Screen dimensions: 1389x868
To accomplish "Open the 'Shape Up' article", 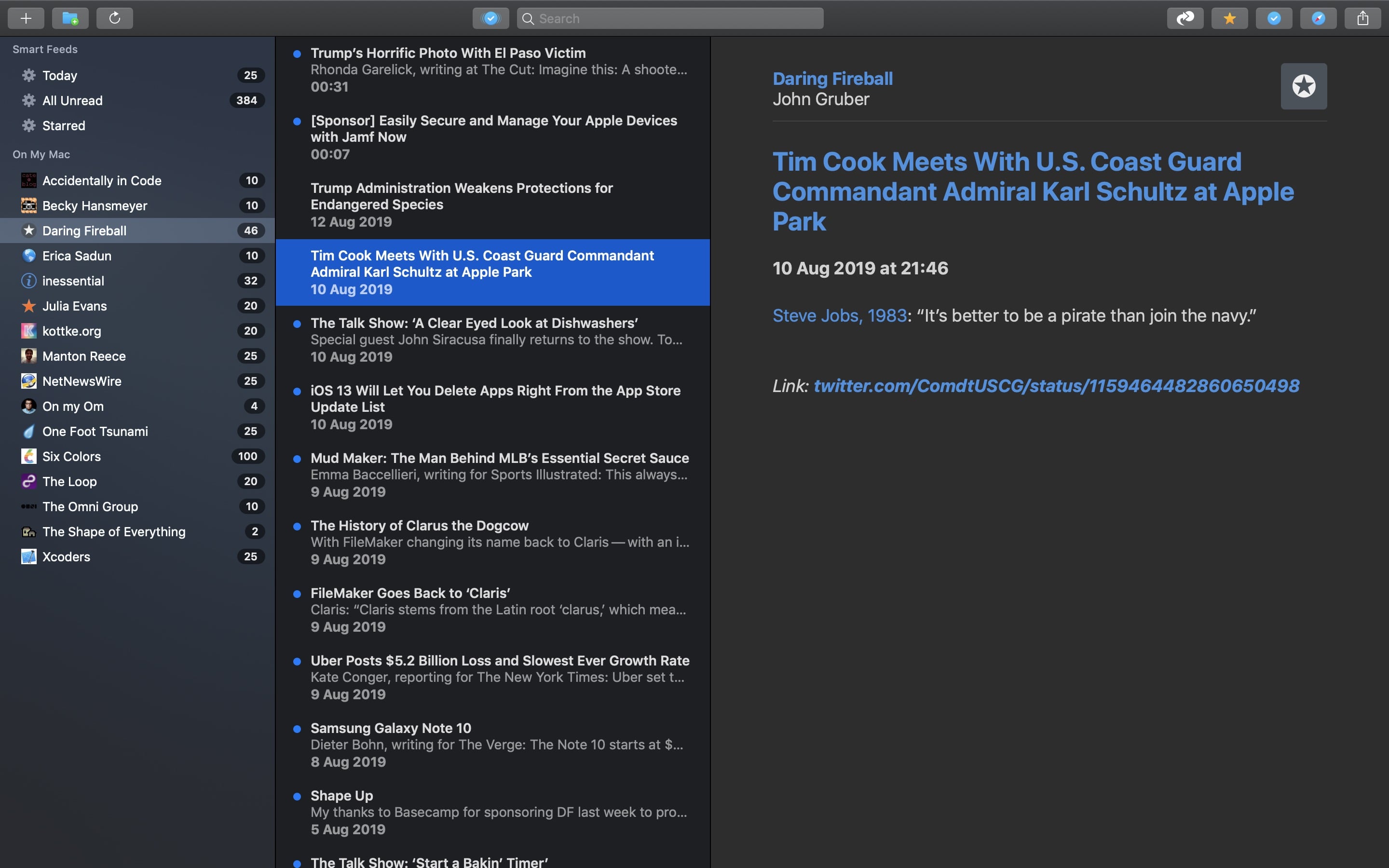I will coord(492,813).
